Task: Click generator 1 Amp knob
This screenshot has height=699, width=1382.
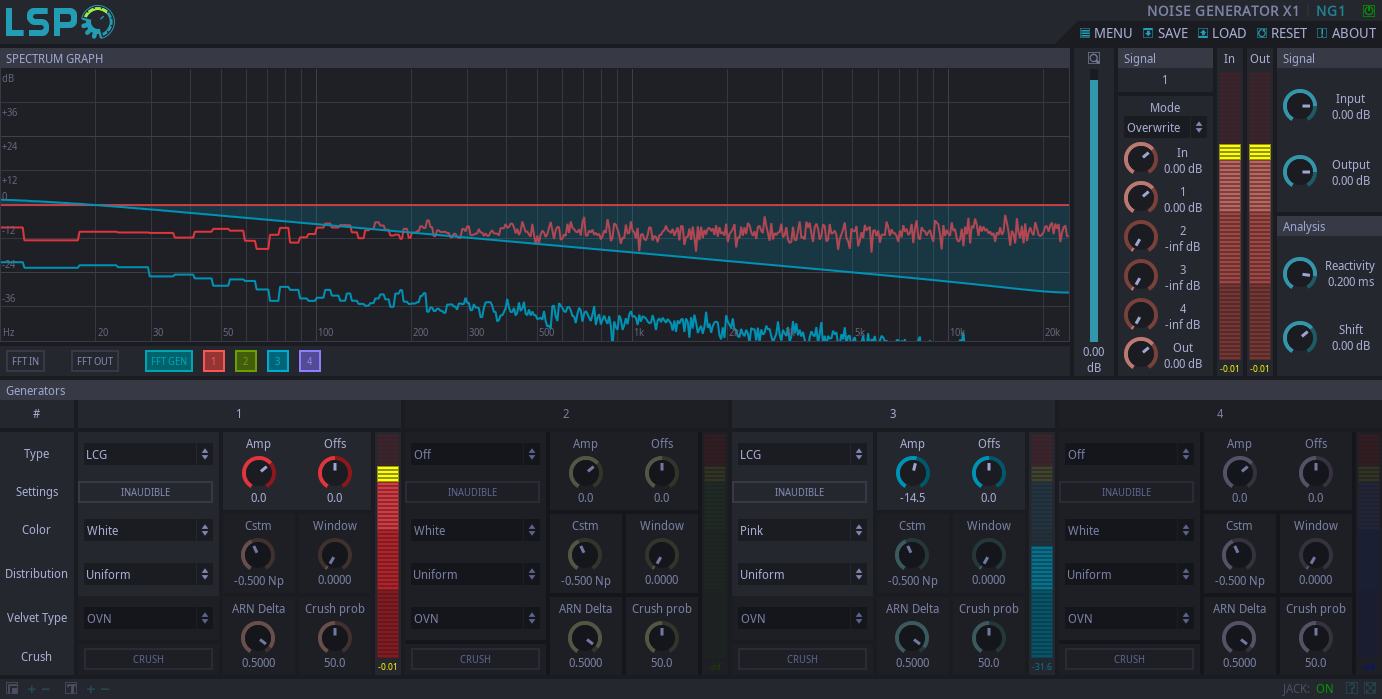Action: 258,472
